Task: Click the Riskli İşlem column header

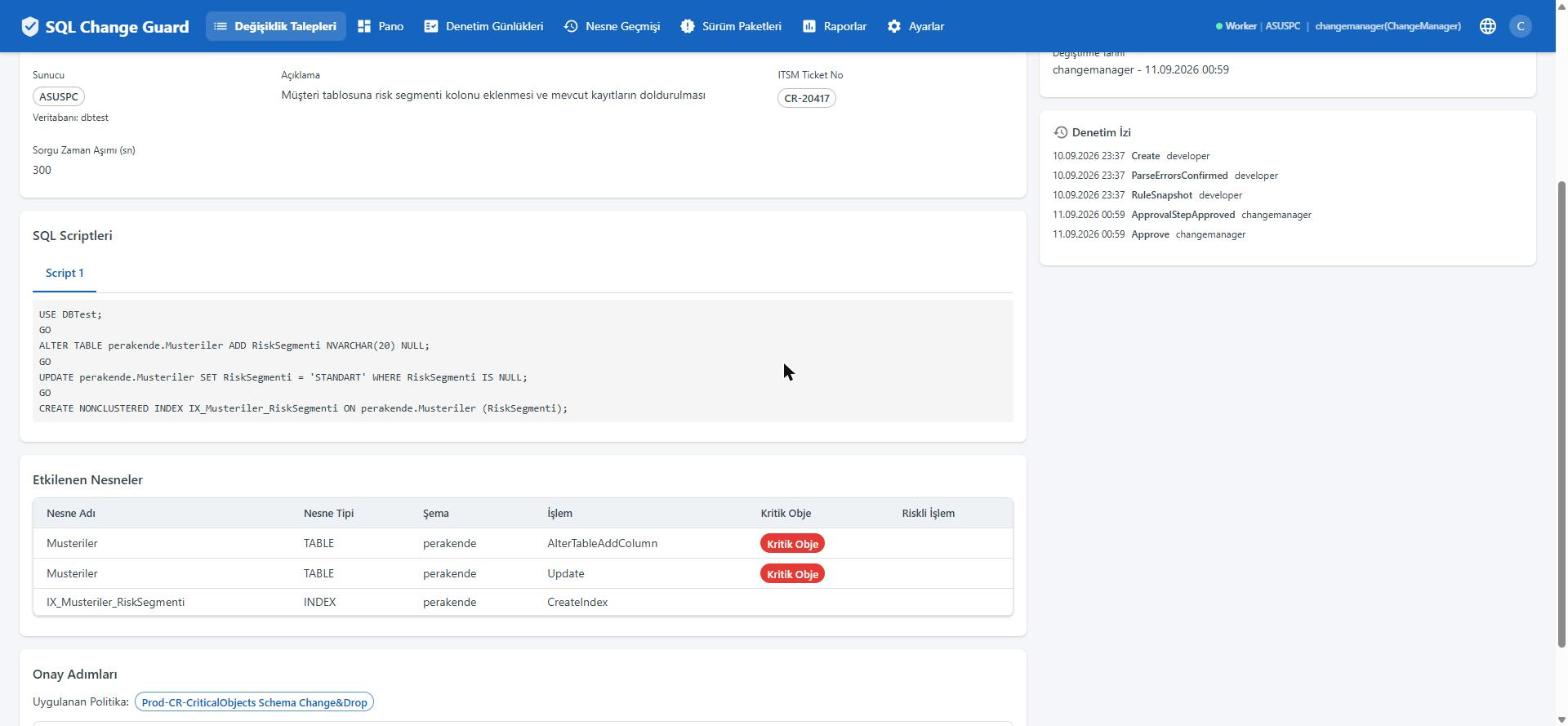Action: pos(928,513)
